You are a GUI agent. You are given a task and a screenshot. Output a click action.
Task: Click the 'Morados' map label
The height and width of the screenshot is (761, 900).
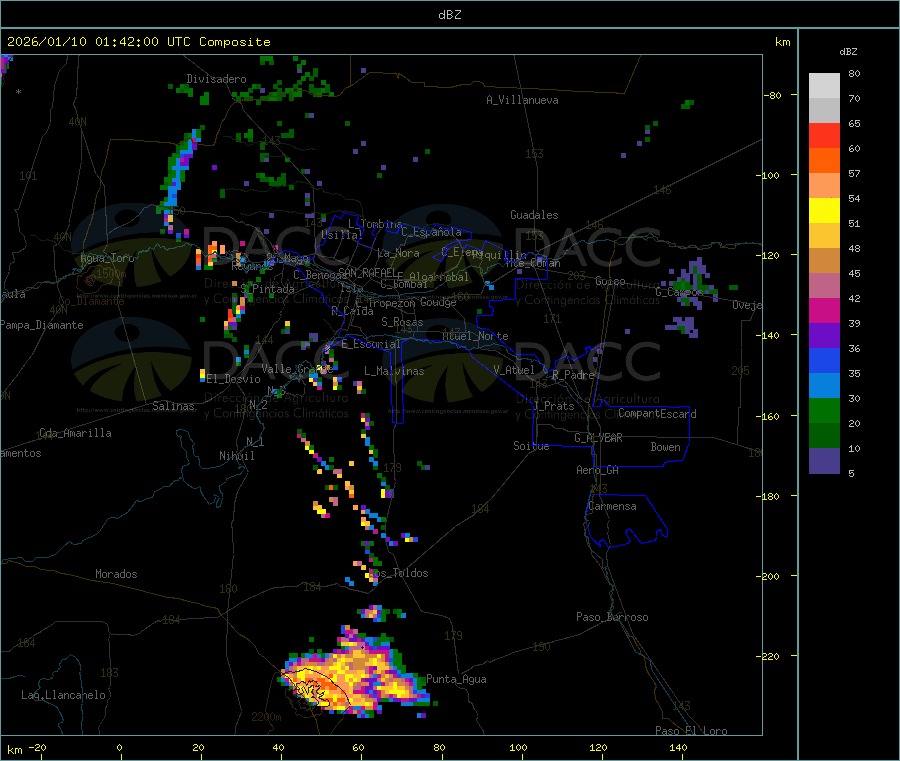[x=117, y=574]
